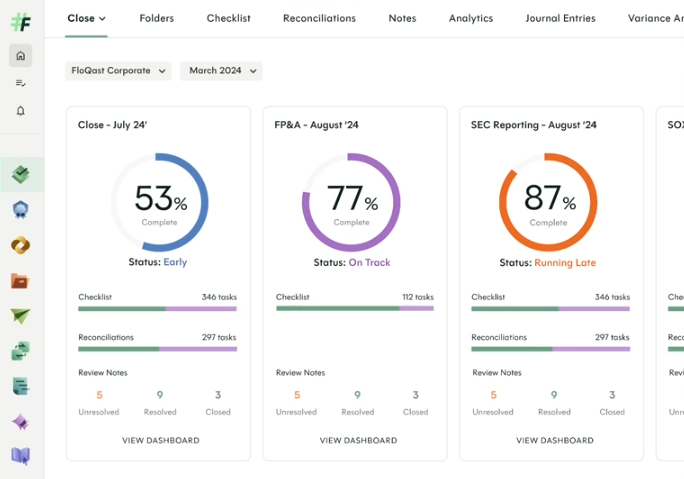Viewport: 684px width, 479px height.
Task: Select the green checkmark Close module icon
Action: [x=21, y=175]
